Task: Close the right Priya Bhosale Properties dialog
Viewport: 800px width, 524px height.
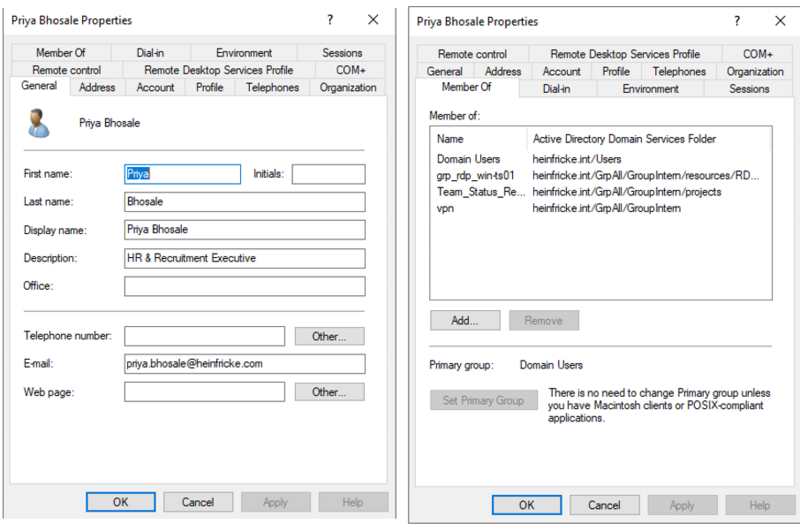Action: point(780,21)
